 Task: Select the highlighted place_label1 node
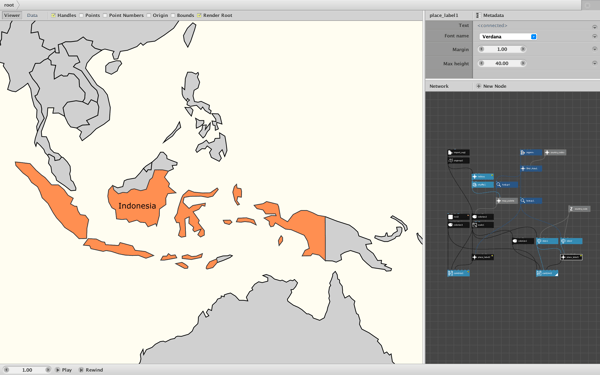tap(571, 257)
